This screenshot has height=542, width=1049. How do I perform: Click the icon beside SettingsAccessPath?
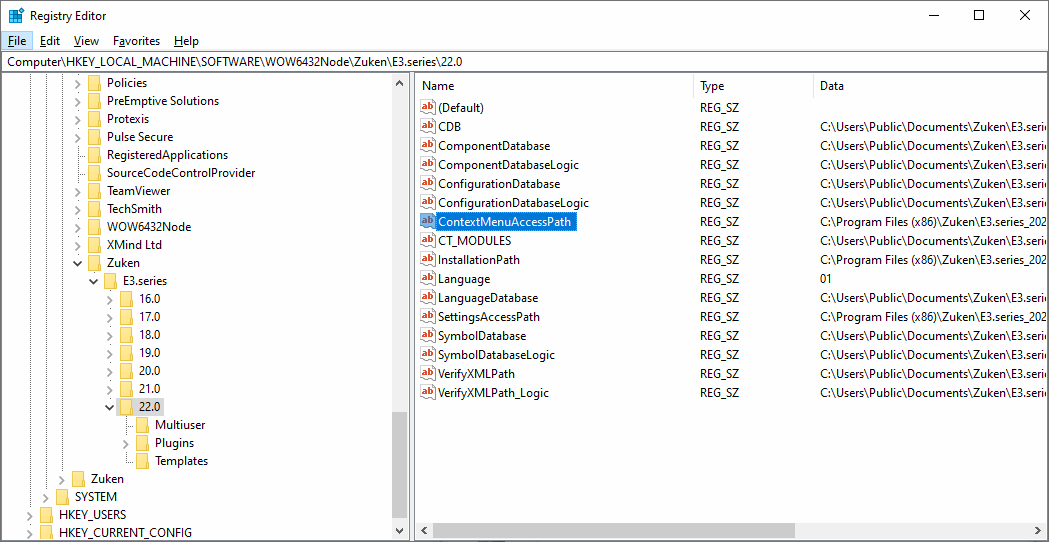pos(427,317)
